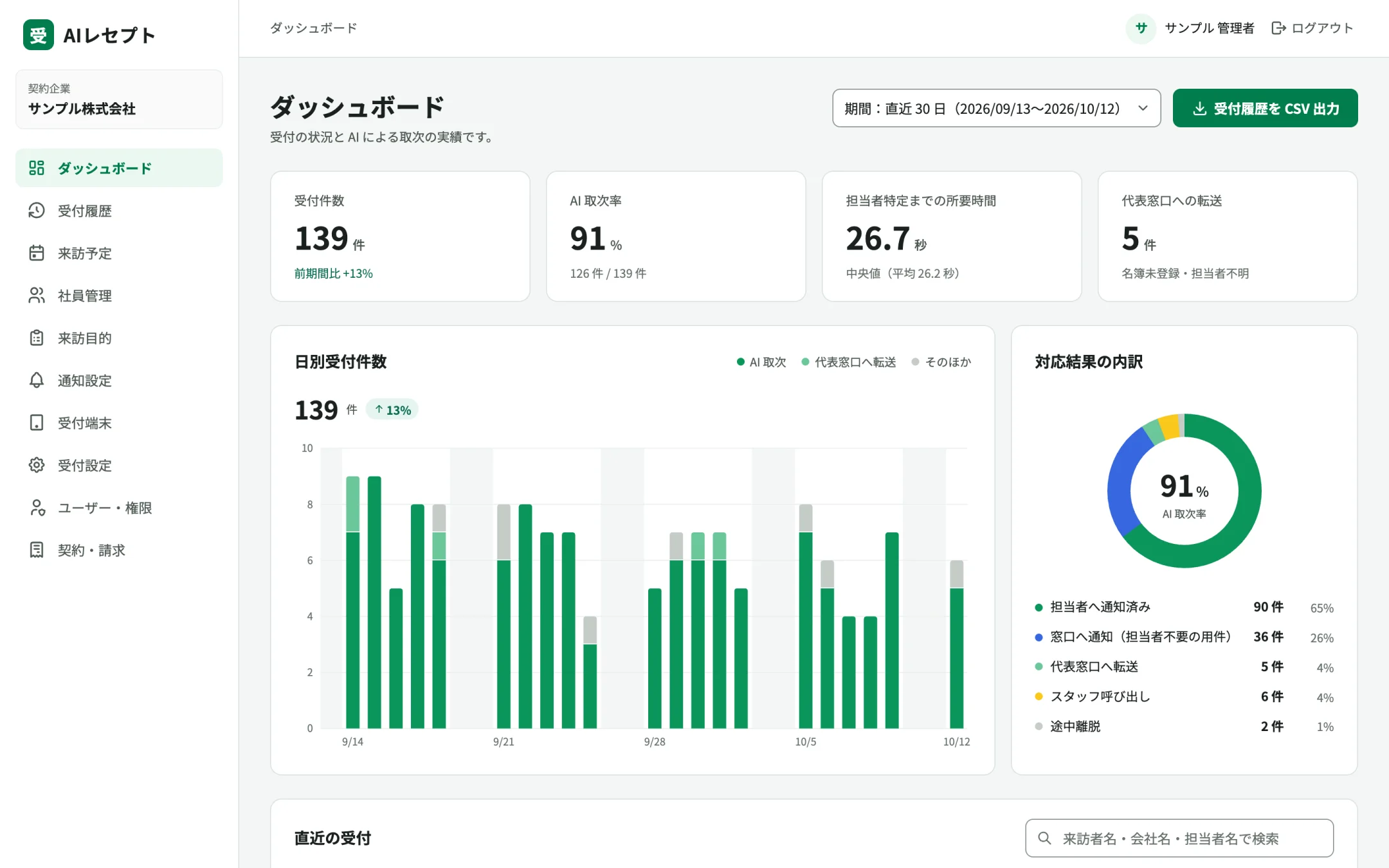Viewport: 1389px width, 868px height.
Task: Open the 受付履歴 menu item
Action: tap(119, 210)
